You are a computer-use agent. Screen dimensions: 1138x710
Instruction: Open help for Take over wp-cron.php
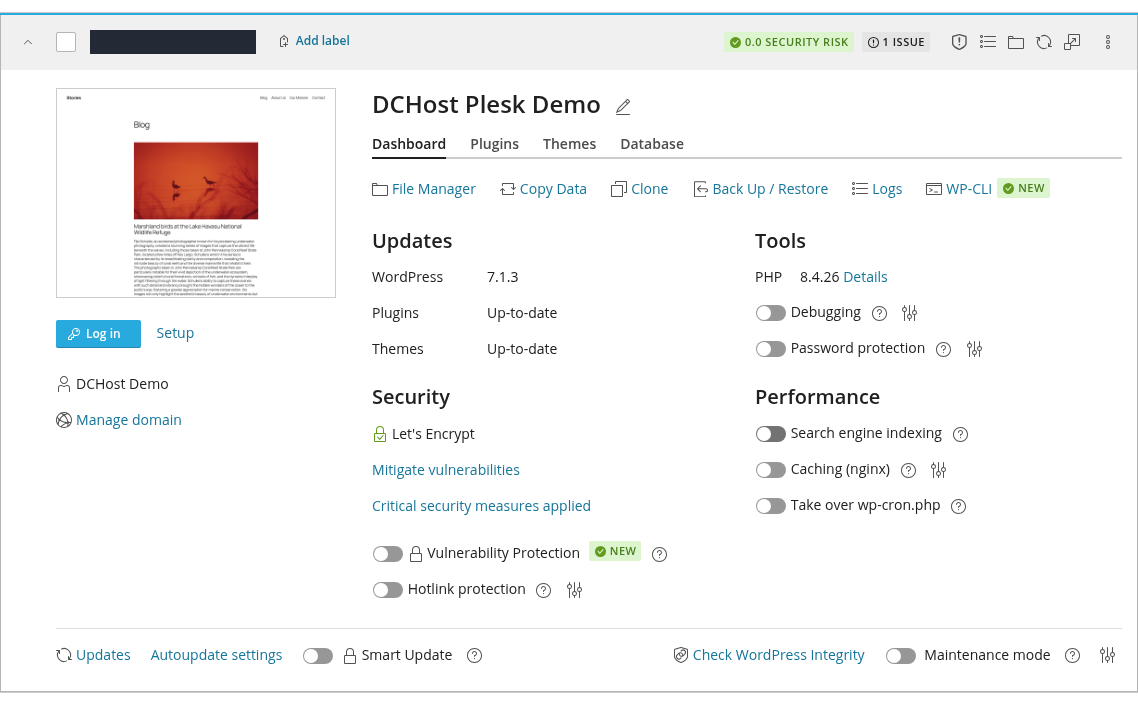click(x=959, y=506)
